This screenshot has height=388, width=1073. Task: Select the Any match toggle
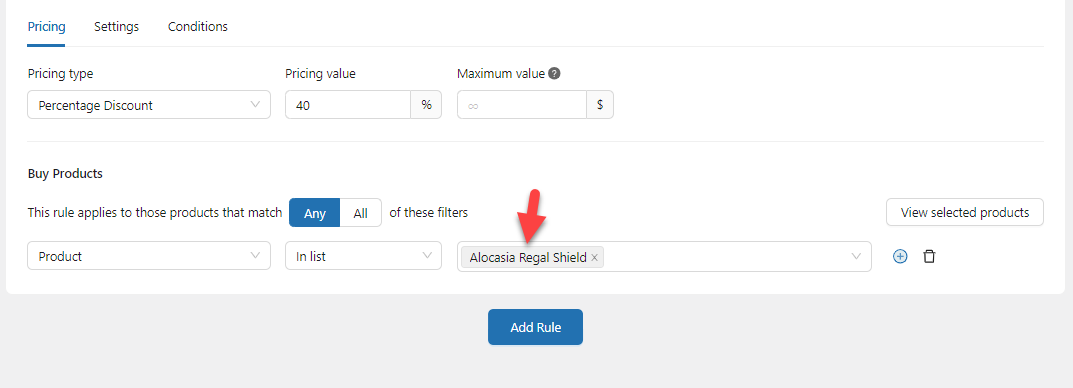pyautogui.click(x=315, y=213)
